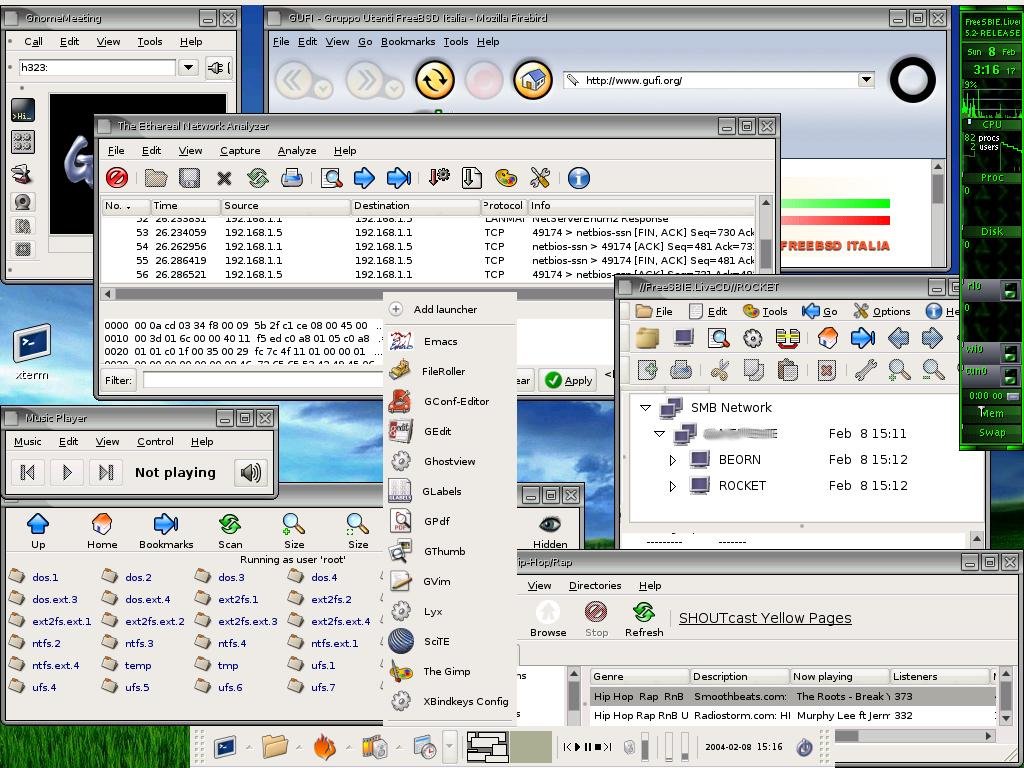This screenshot has width=1024, height=768.
Task: Open Ethereal's color palette coloring rules icon
Action: point(506,178)
